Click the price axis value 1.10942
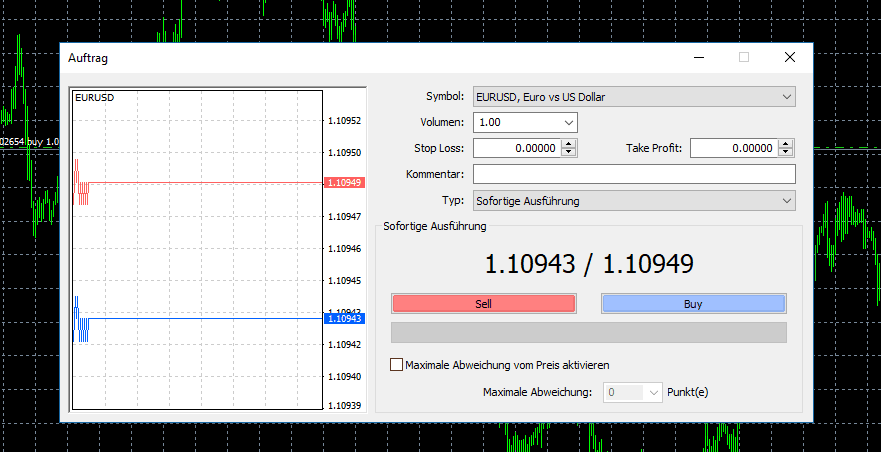The image size is (881, 452). [x=344, y=344]
